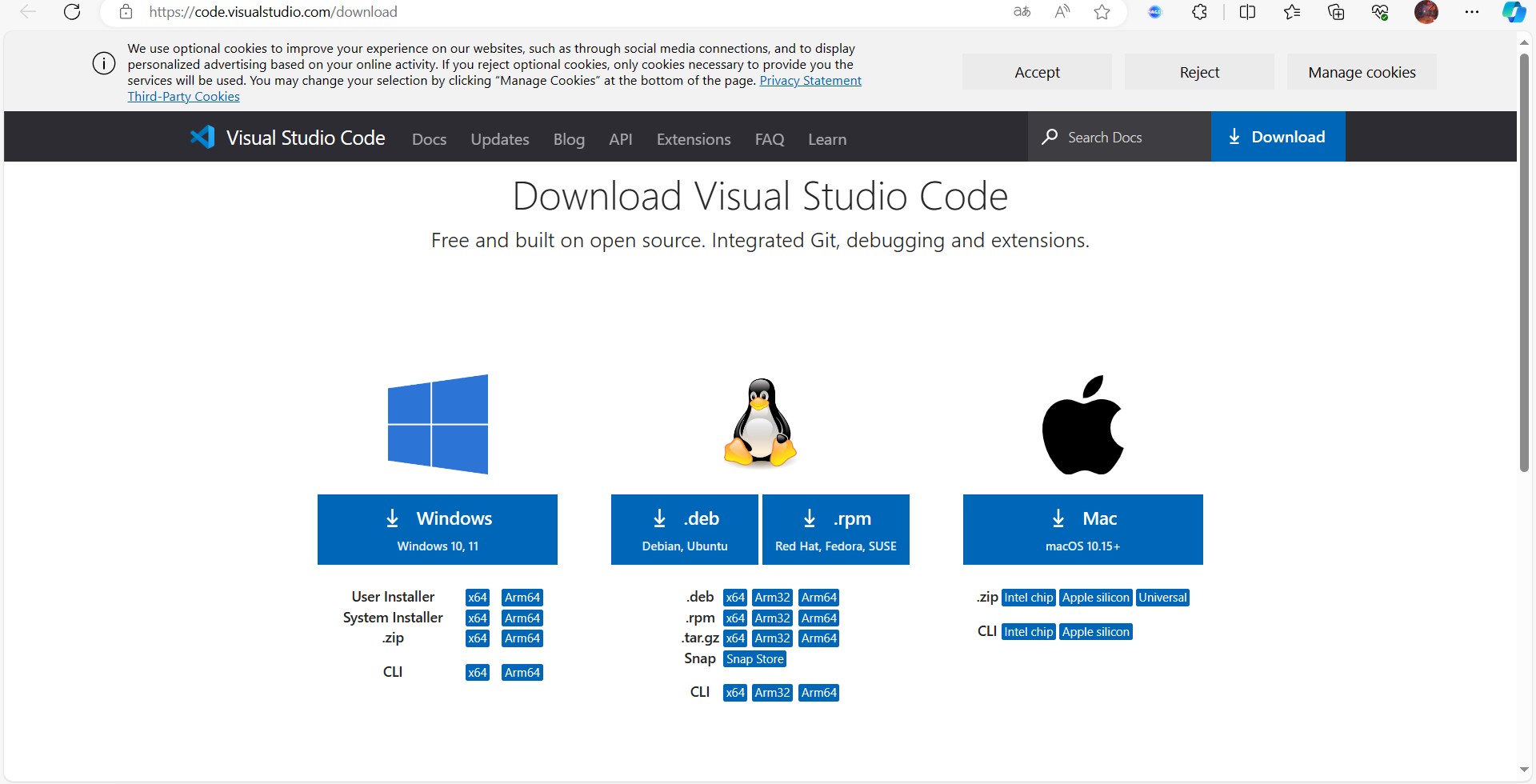Open browser essentials heart icon

[1380, 12]
